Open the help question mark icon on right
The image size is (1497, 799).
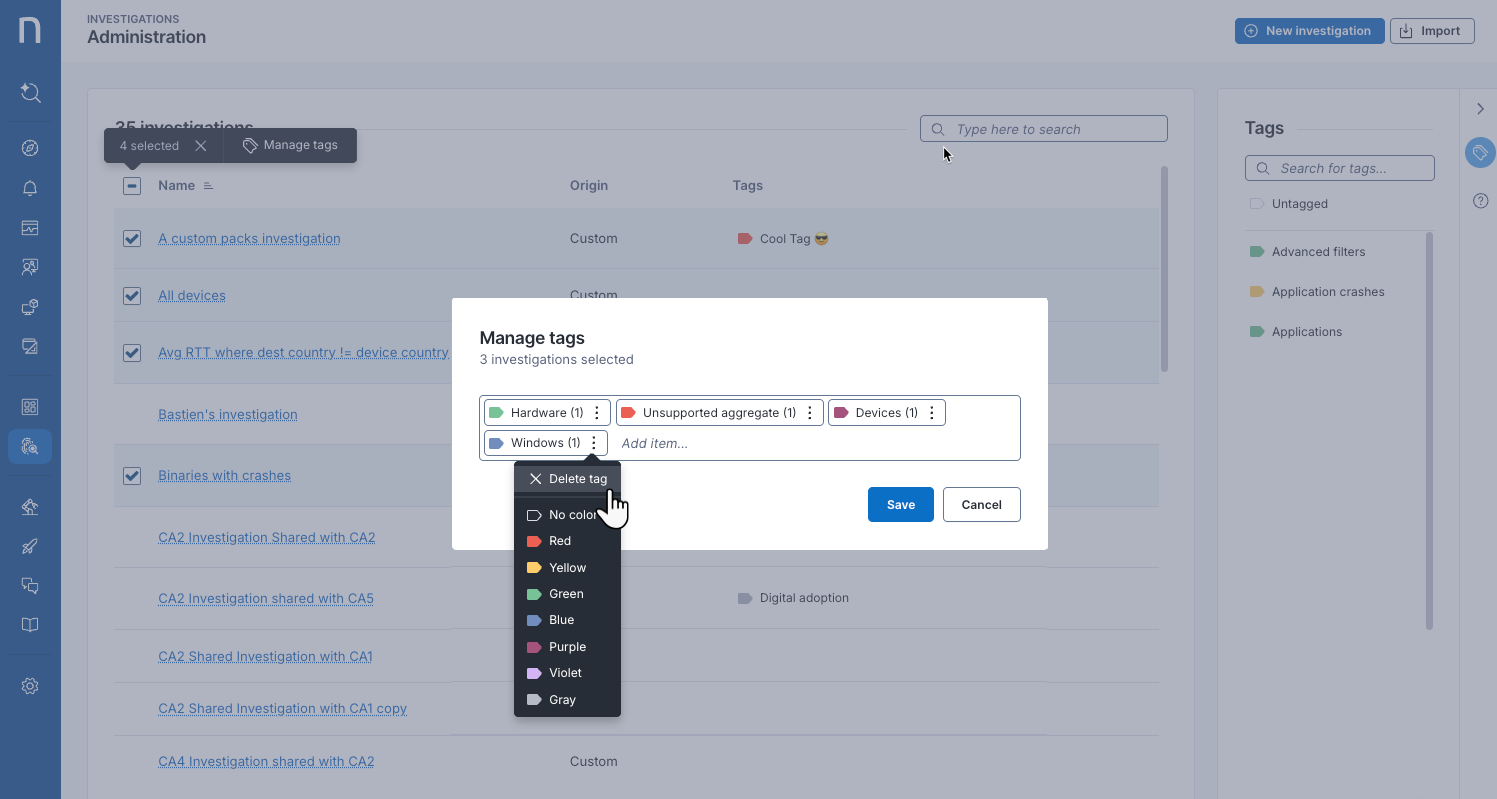1480,200
